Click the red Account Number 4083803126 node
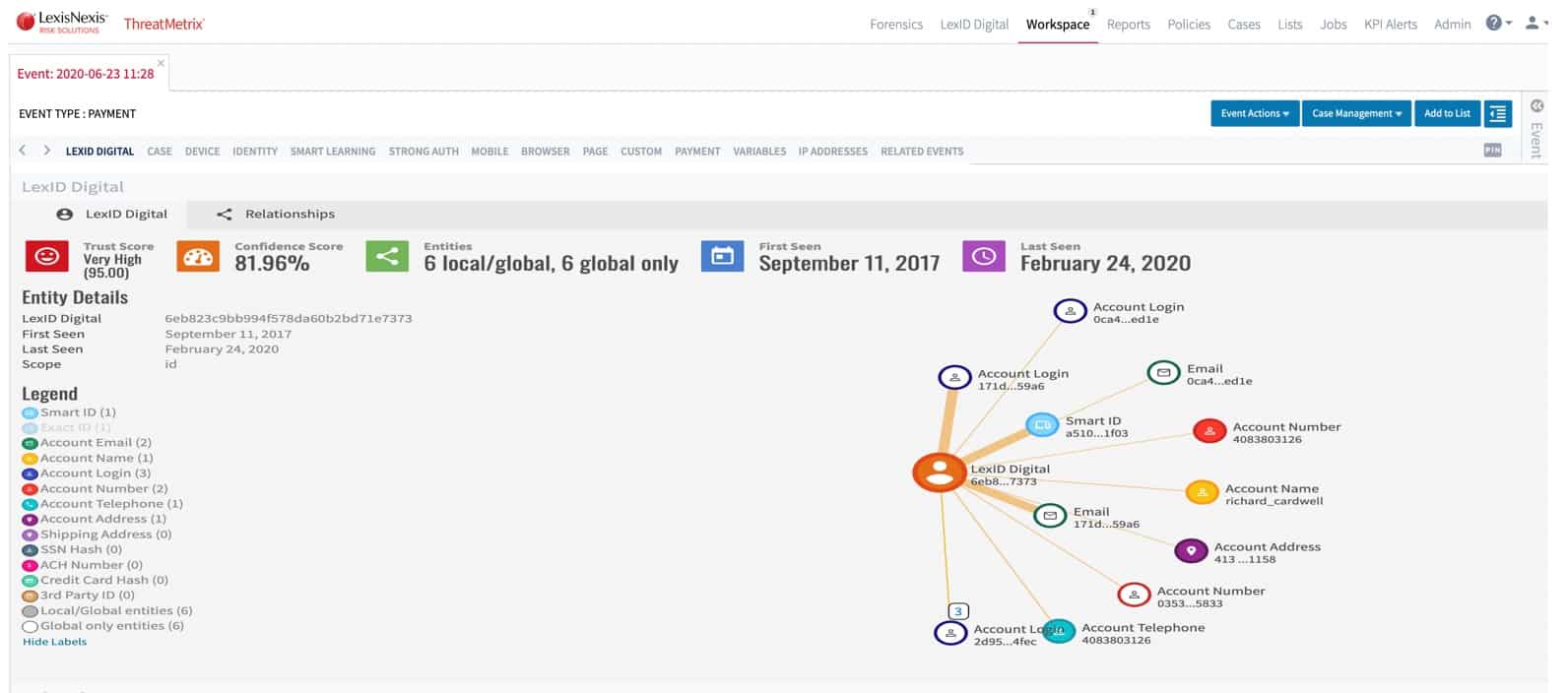The image size is (1568, 693). (1209, 430)
